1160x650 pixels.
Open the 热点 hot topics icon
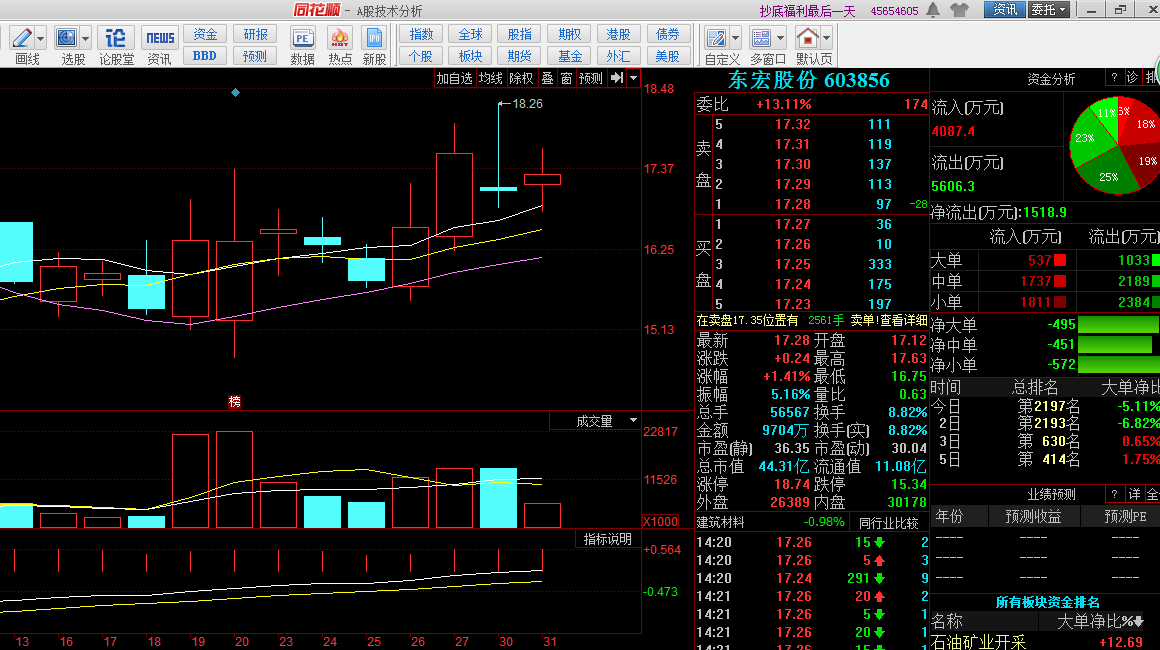pos(340,39)
